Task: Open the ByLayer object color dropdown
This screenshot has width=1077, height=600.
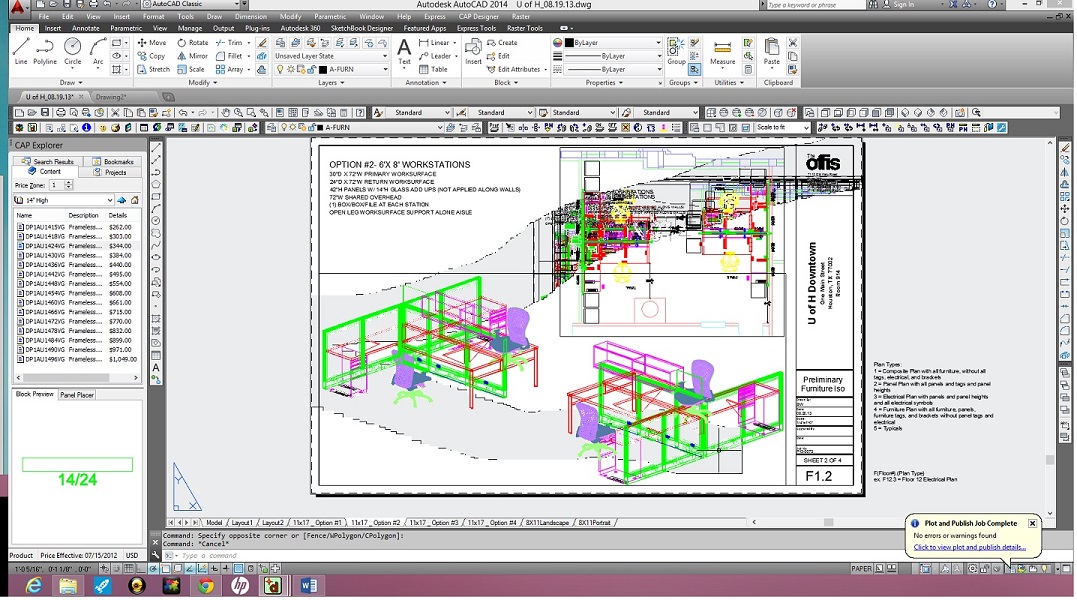Action: [x=612, y=43]
